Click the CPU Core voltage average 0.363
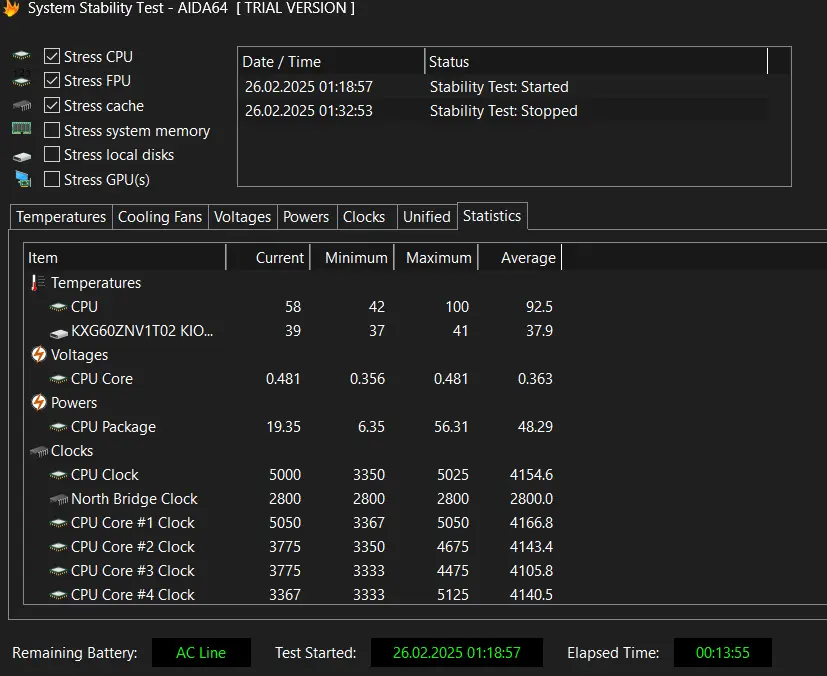Image resolution: width=827 pixels, height=676 pixels. click(x=535, y=379)
